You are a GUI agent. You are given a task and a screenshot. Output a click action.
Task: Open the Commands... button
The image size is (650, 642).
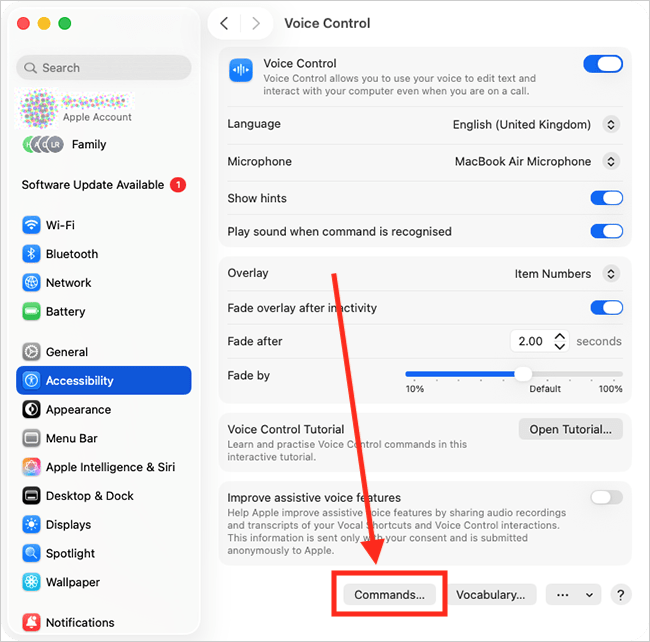pos(389,595)
